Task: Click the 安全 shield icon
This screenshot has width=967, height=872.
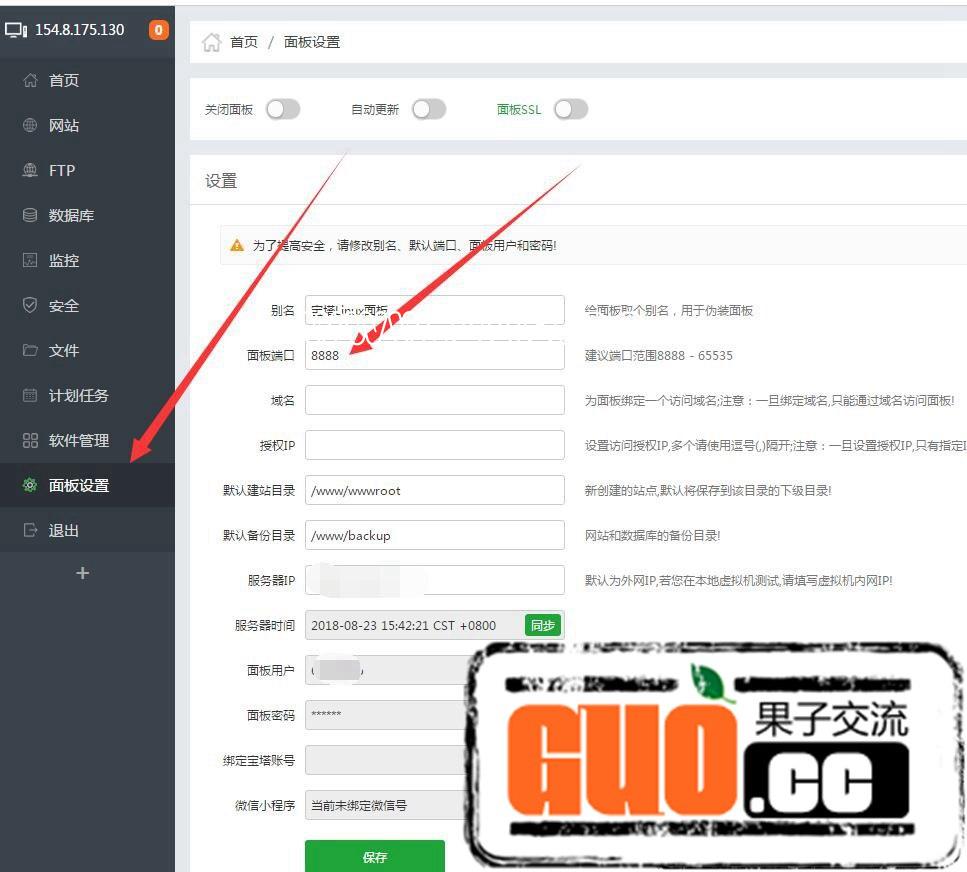Action: (30, 306)
